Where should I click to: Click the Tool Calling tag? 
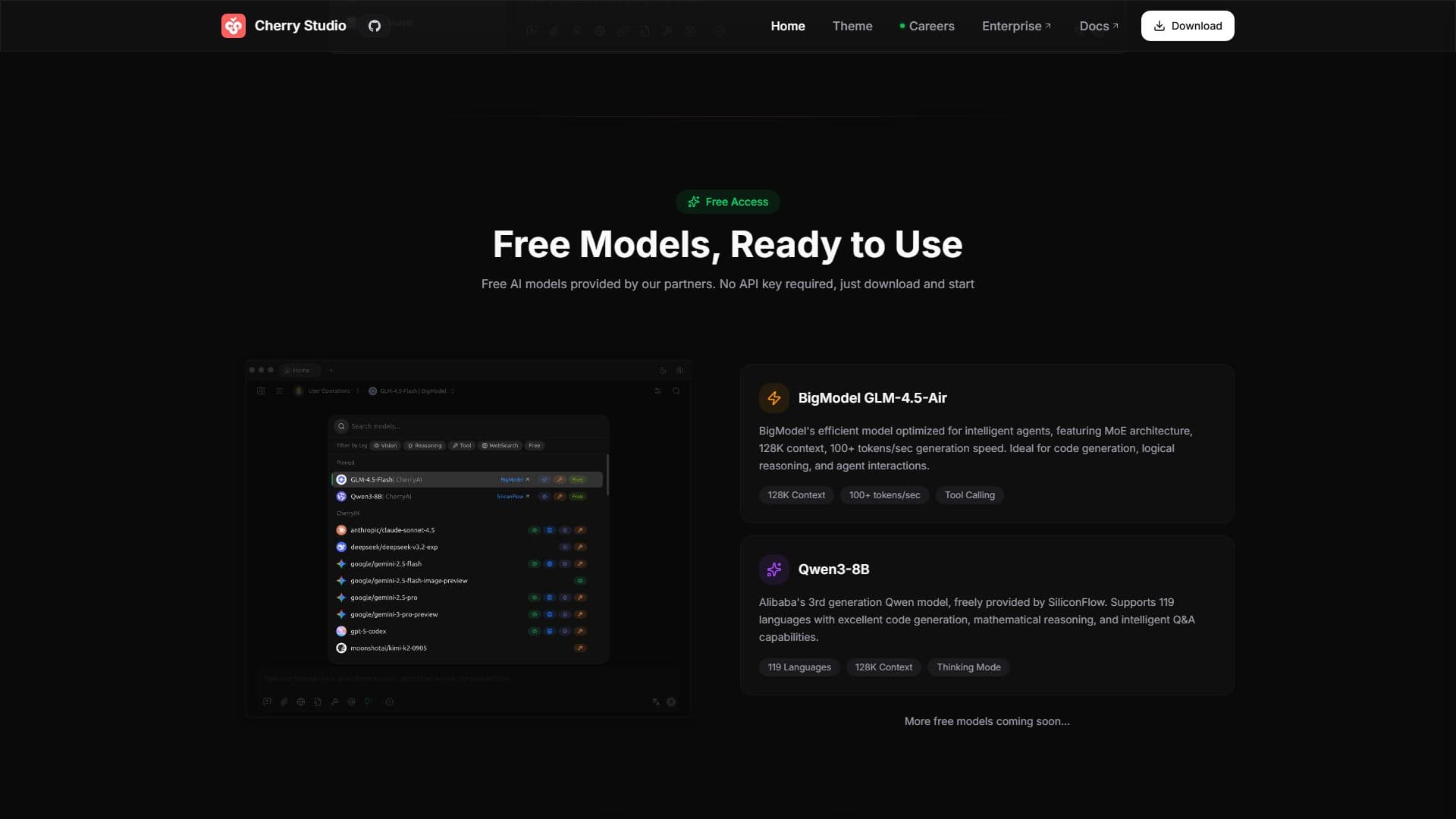tap(969, 495)
